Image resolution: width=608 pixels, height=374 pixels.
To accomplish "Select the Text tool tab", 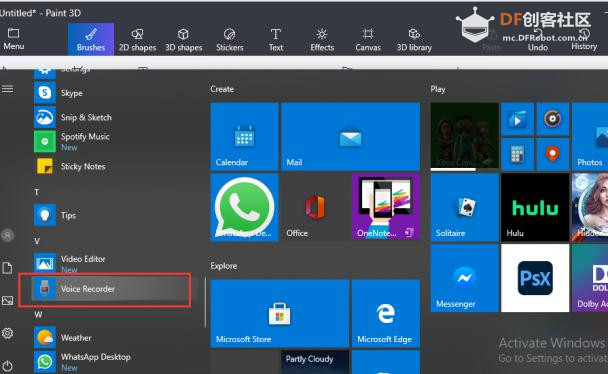I will (x=276, y=39).
